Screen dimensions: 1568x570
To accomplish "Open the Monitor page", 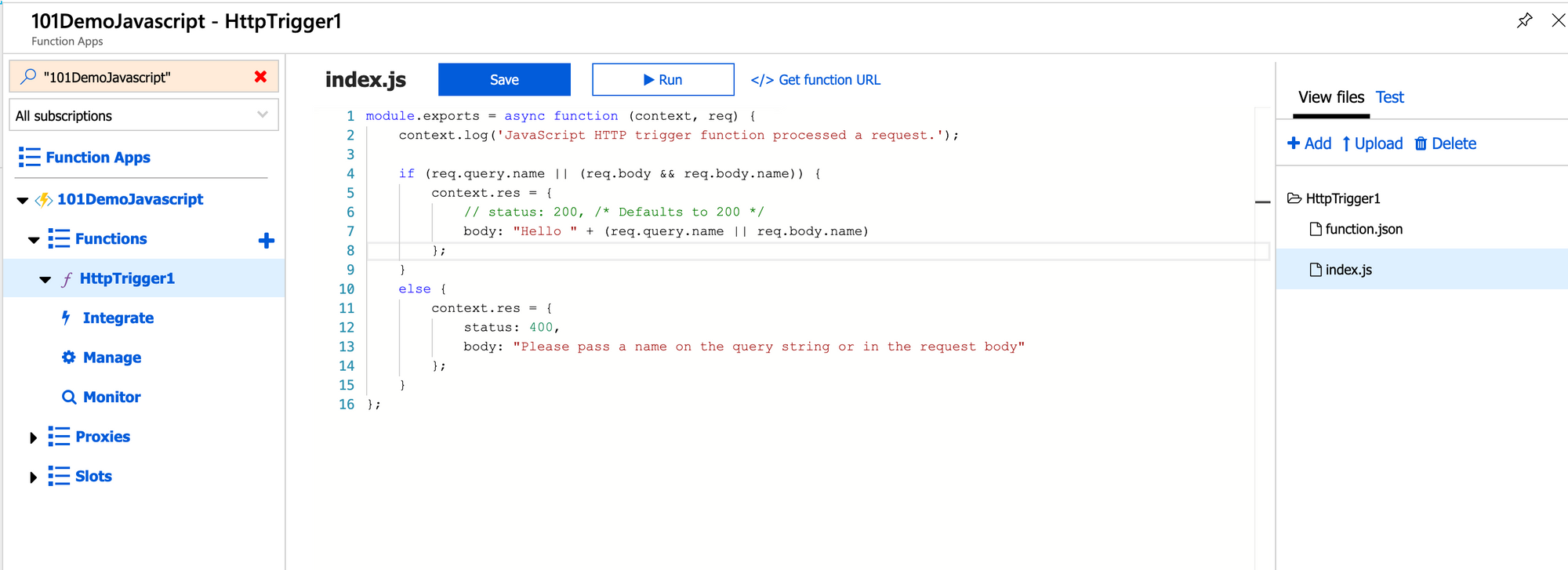I will 112,397.
